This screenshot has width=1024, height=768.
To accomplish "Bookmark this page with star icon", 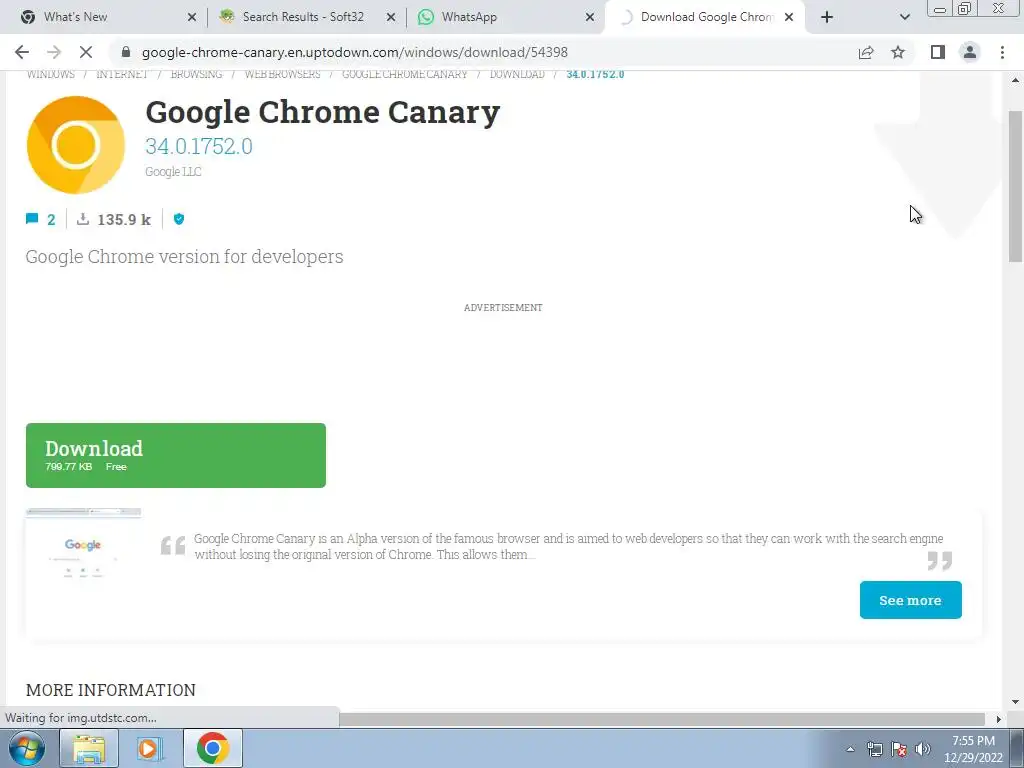I will pos(898,52).
